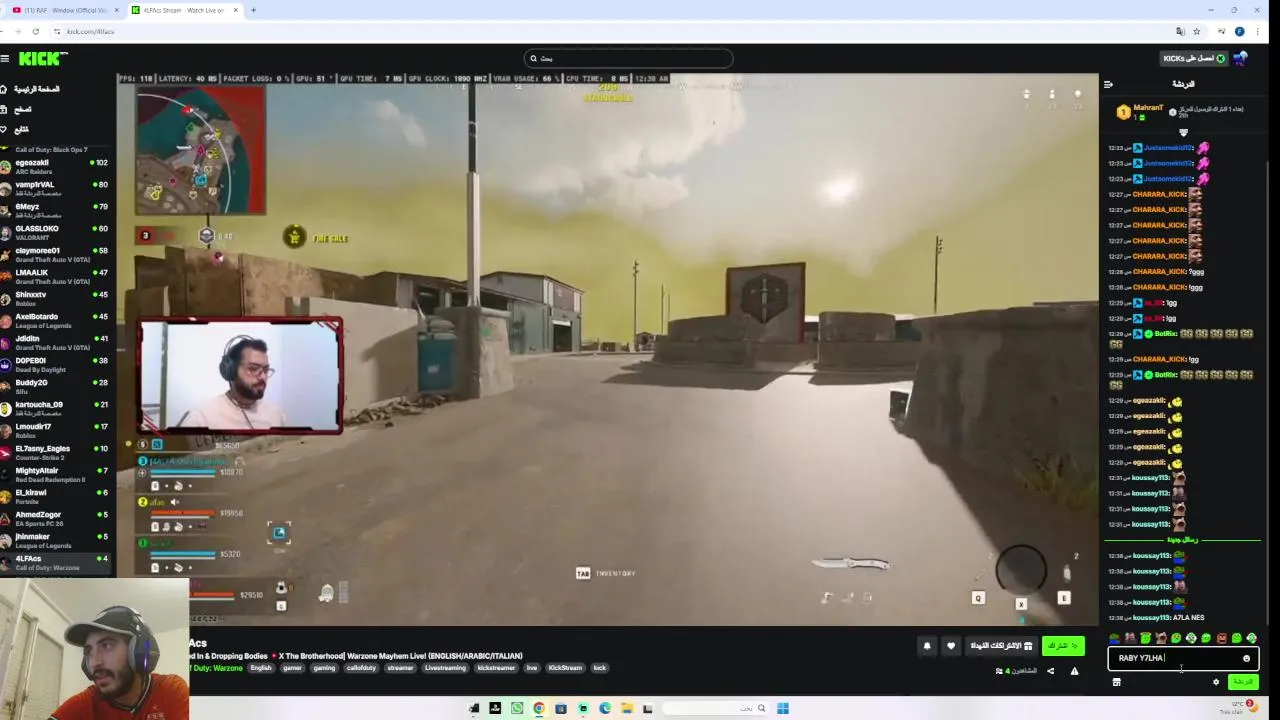Open the hamburger menu beside Kick logo
1280x720 pixels.
coord(5,59)
